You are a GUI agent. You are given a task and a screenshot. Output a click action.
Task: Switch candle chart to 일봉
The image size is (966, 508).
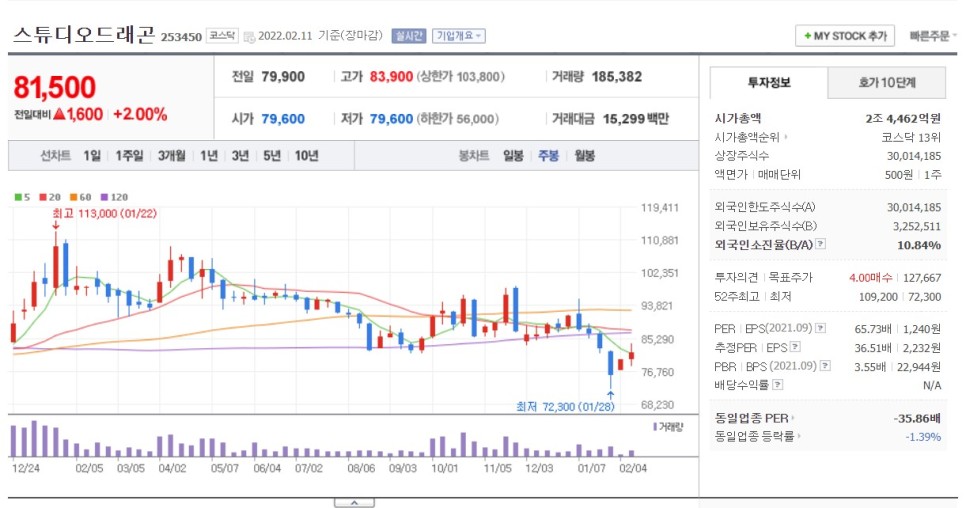pos(513,156)
